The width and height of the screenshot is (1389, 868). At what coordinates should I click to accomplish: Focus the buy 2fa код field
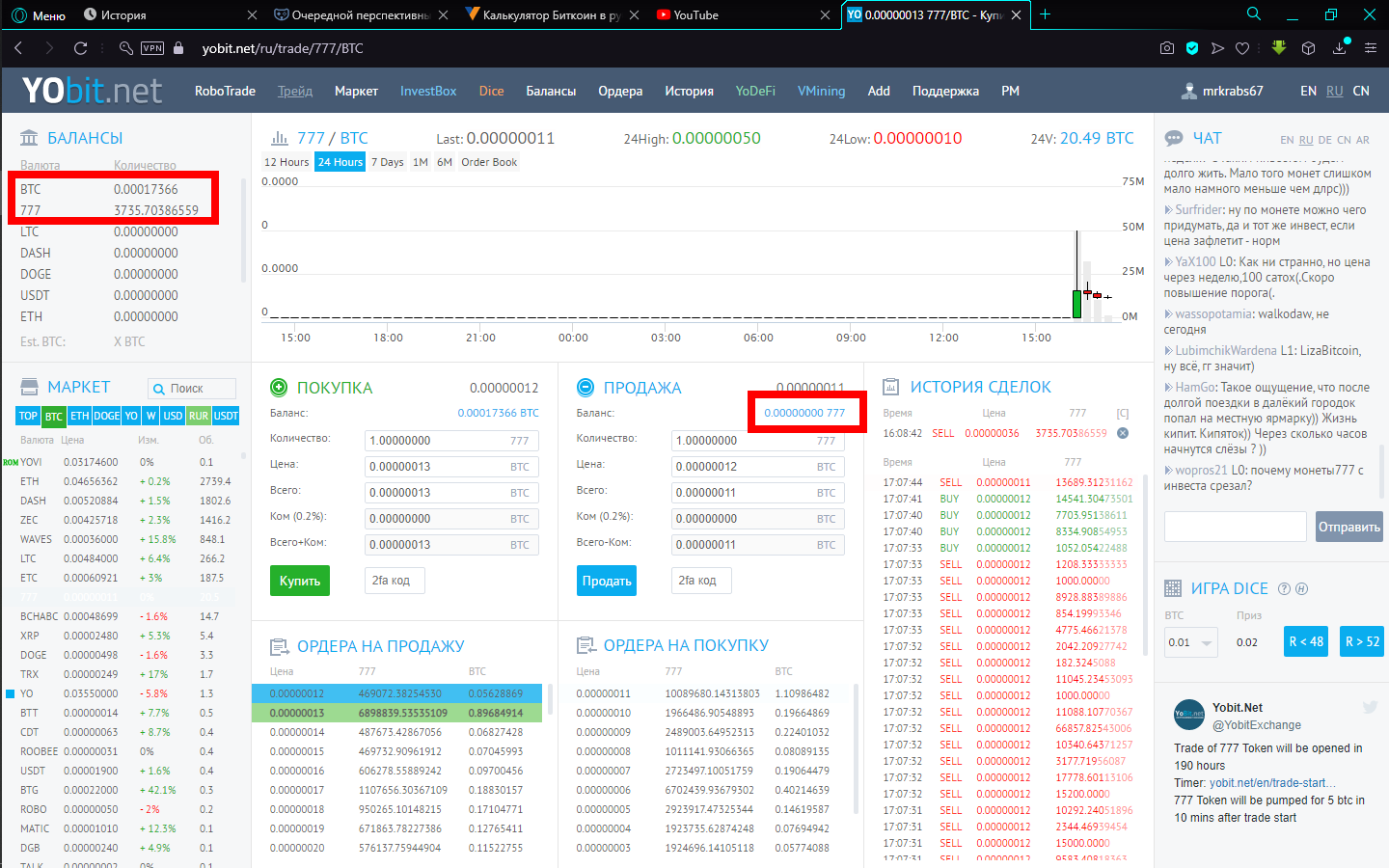coord(395,581)
